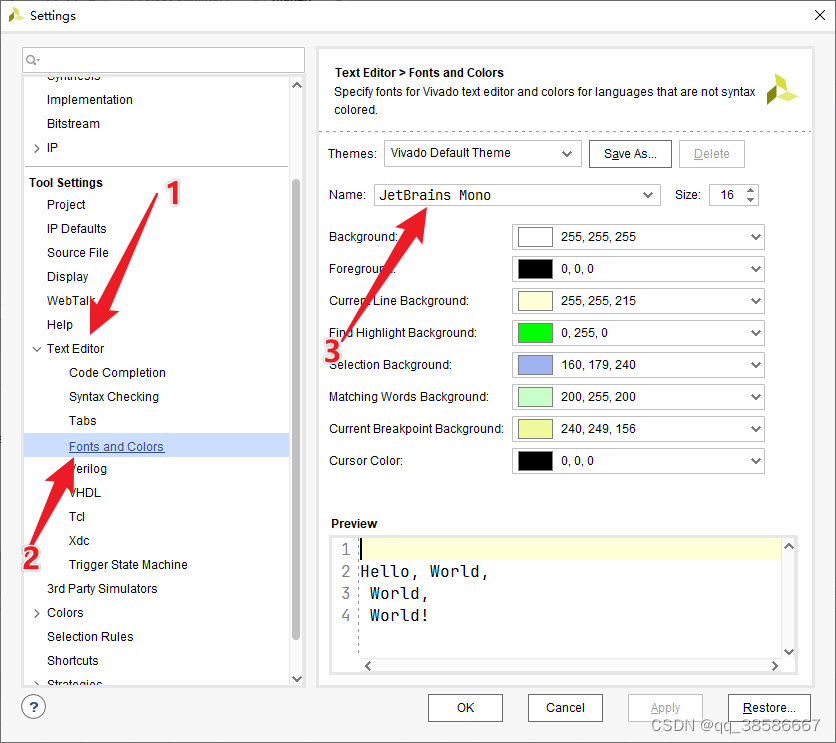Click the font Size input field
Screen dimensions: 836x743
point(727,195)
